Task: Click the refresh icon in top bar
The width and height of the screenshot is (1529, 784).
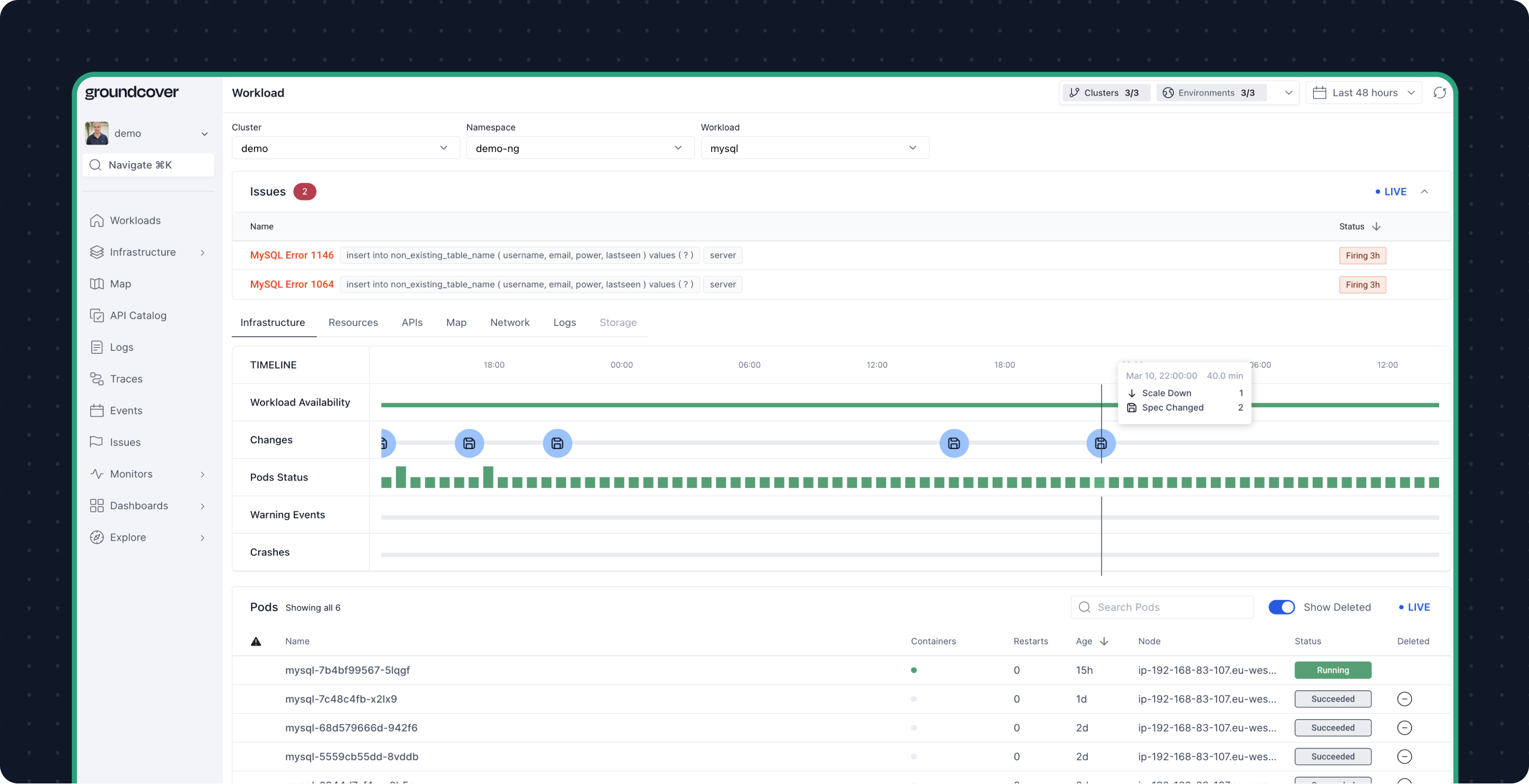Action: click(x=1439, y=93)
